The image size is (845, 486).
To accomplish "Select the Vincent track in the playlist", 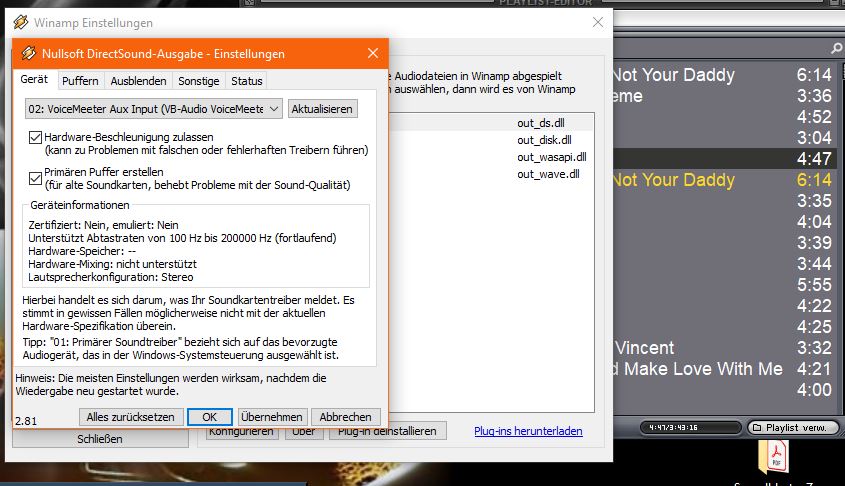I will click(725, 348).
